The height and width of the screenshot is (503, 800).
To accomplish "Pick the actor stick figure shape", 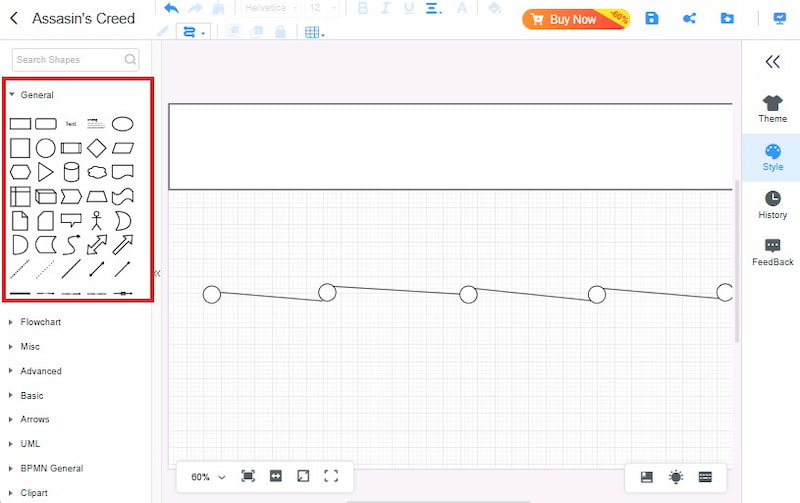I will (x=96, y=221).
